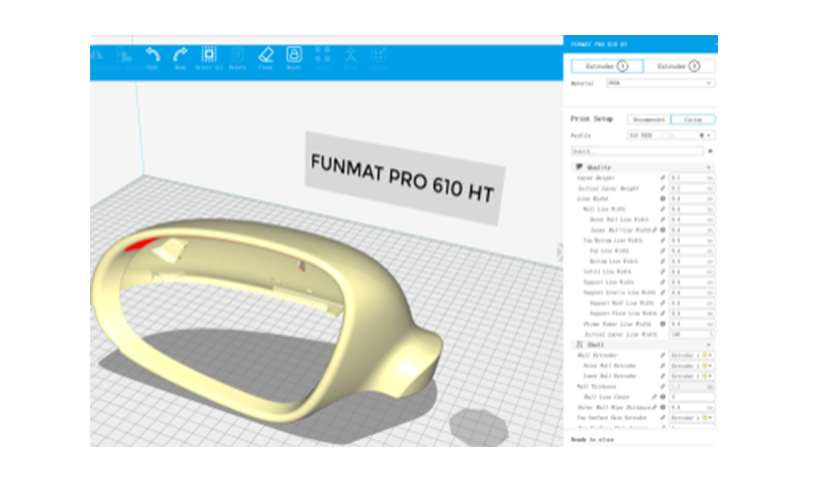
Task: Click the Delete trash icon in toolbar
Action: pyautogui.click(x=237, y=57)
